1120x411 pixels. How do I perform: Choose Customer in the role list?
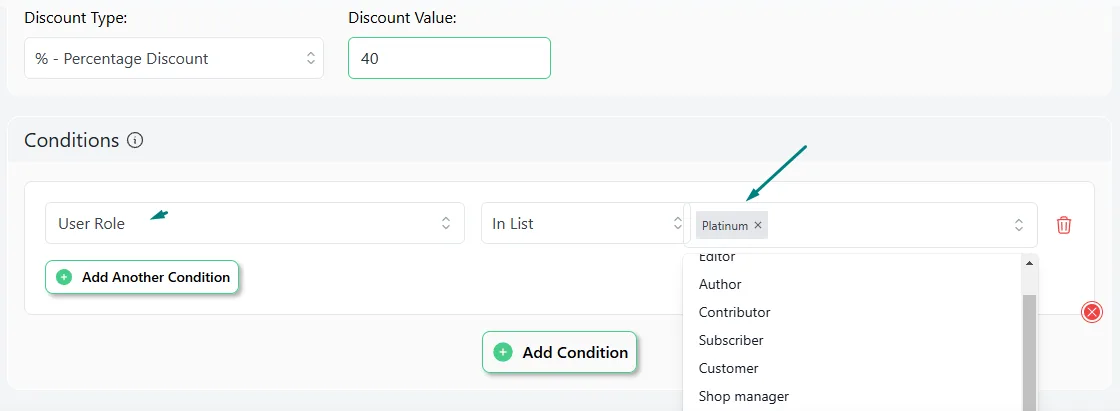click(x=729, y=369)
